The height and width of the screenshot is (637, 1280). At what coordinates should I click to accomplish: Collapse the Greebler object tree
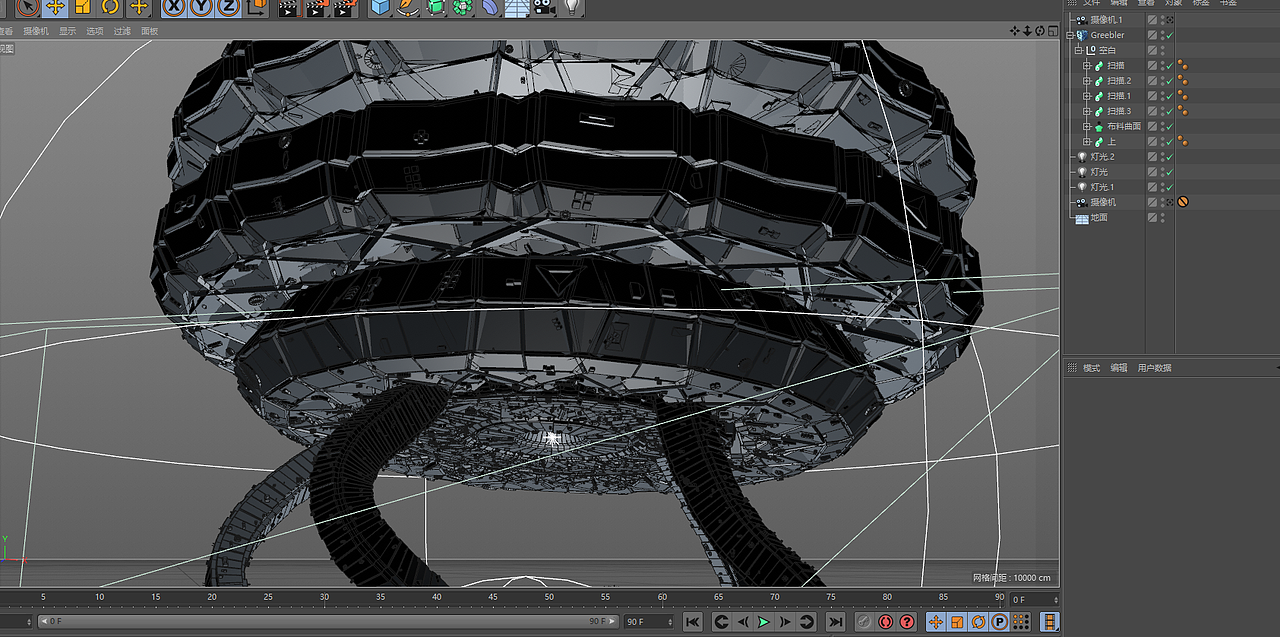pos(1070,35)
